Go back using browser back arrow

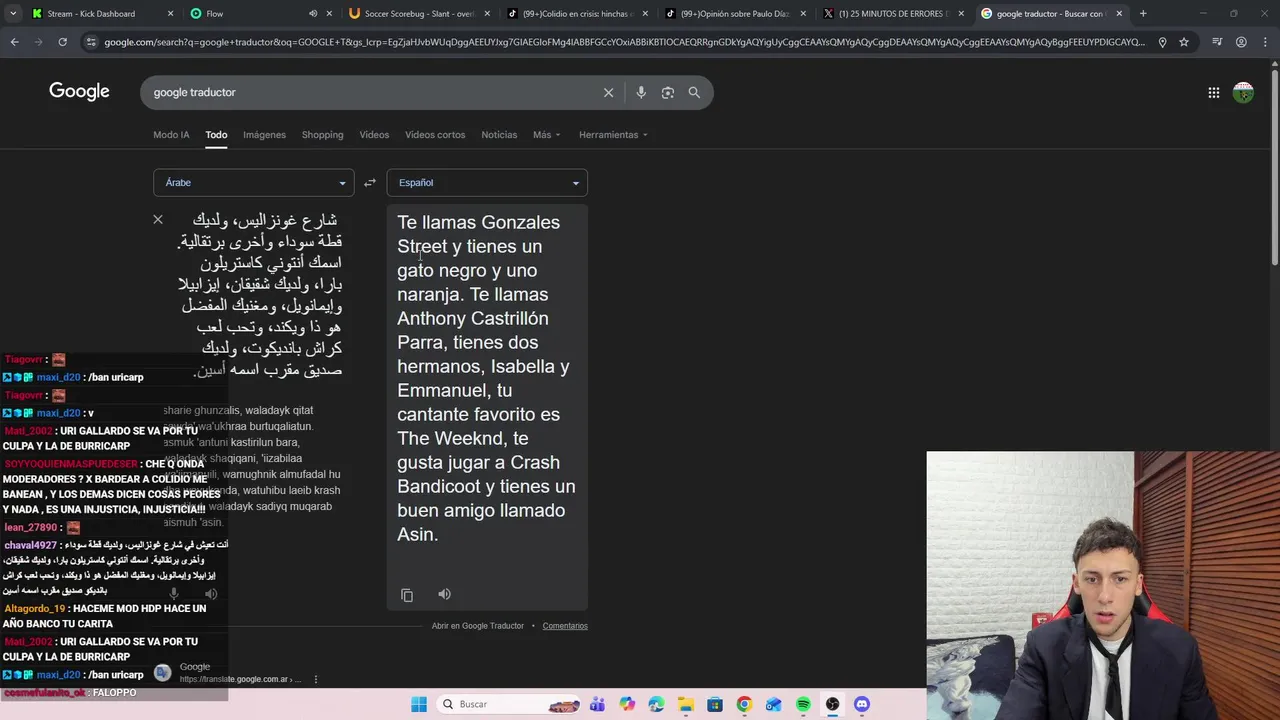point(14,42)
